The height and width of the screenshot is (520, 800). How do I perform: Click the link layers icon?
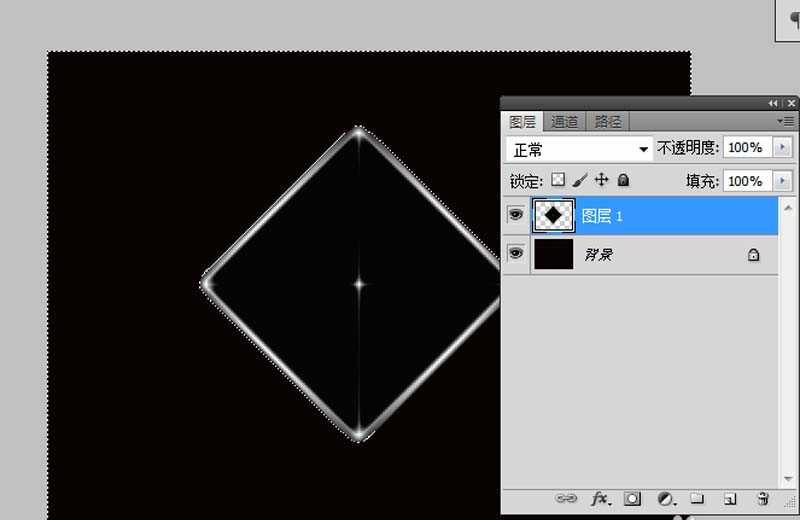[567, 498]
